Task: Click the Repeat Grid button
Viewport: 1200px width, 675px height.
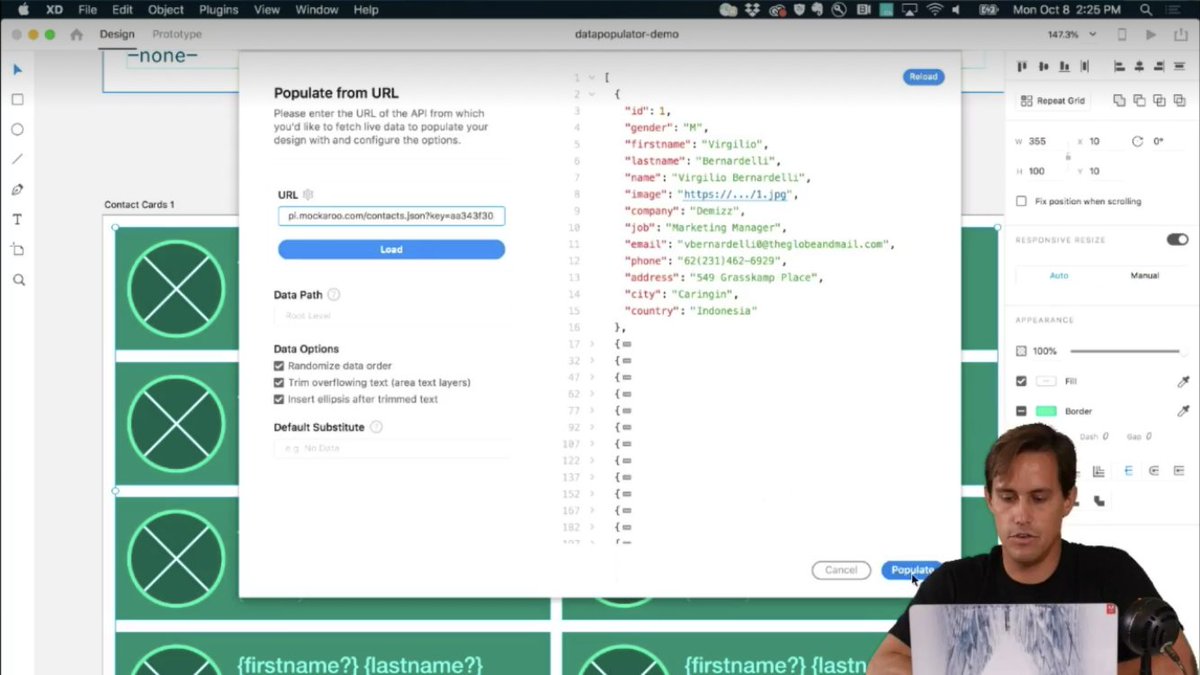Action: tap(1052, 100)
